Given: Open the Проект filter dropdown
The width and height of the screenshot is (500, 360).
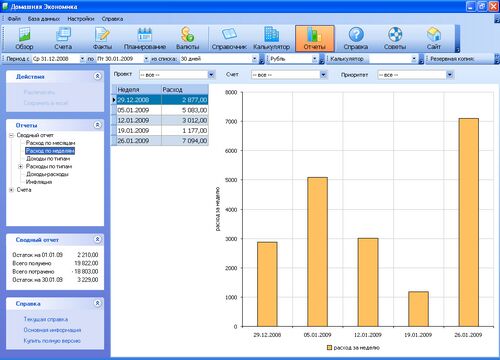Looking at the screenshot, I should coord(211,75).
